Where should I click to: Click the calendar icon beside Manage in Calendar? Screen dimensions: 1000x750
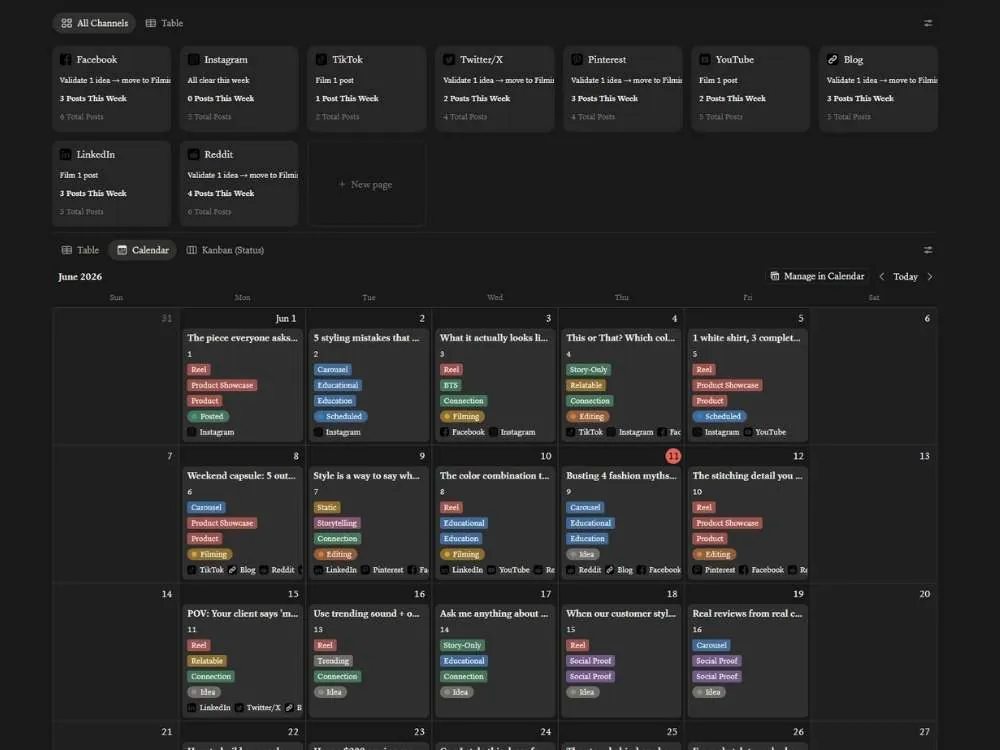[x=775, y=276]
